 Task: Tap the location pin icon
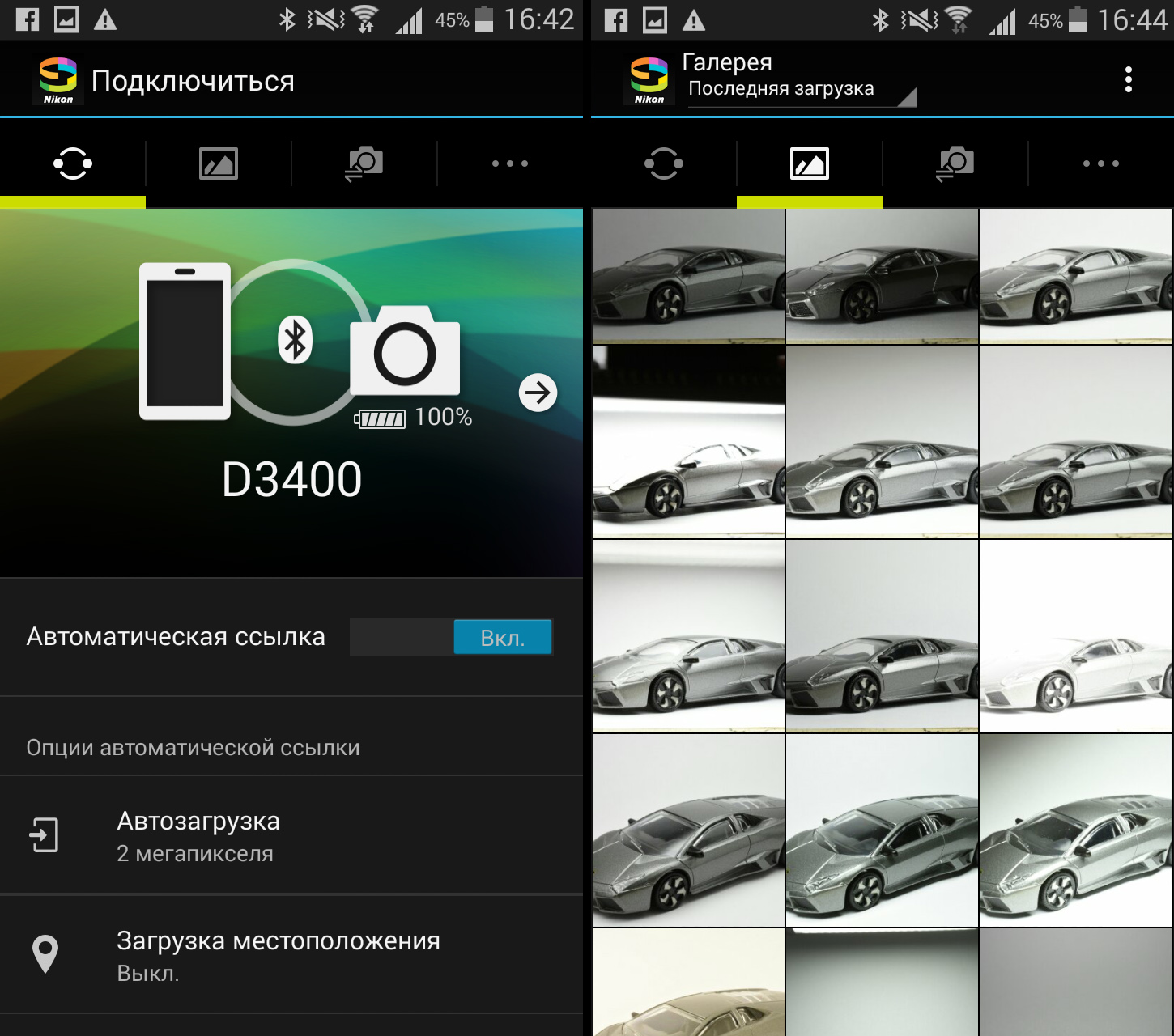pos(45,954)
